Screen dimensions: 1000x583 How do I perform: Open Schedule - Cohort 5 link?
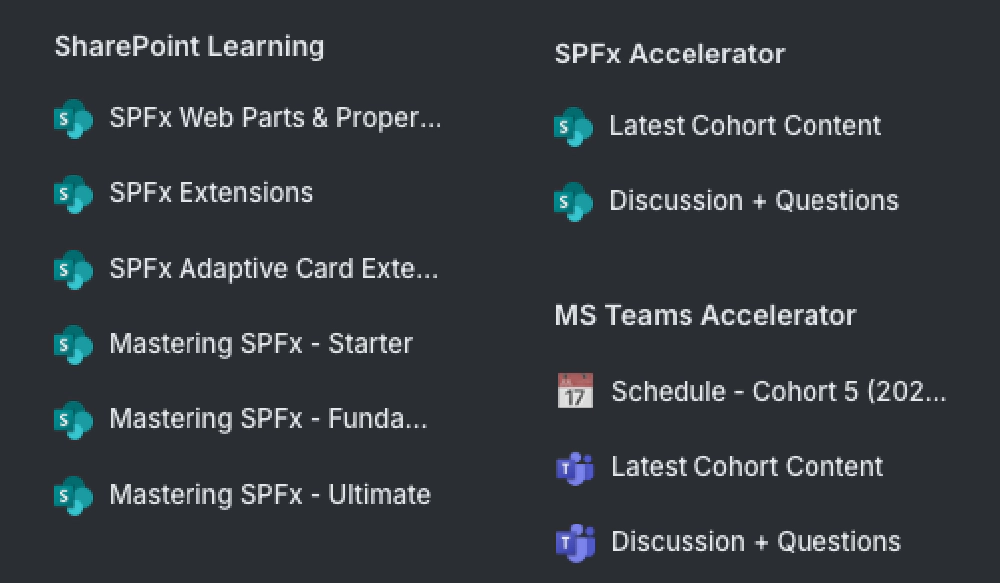tap(779, 391)
